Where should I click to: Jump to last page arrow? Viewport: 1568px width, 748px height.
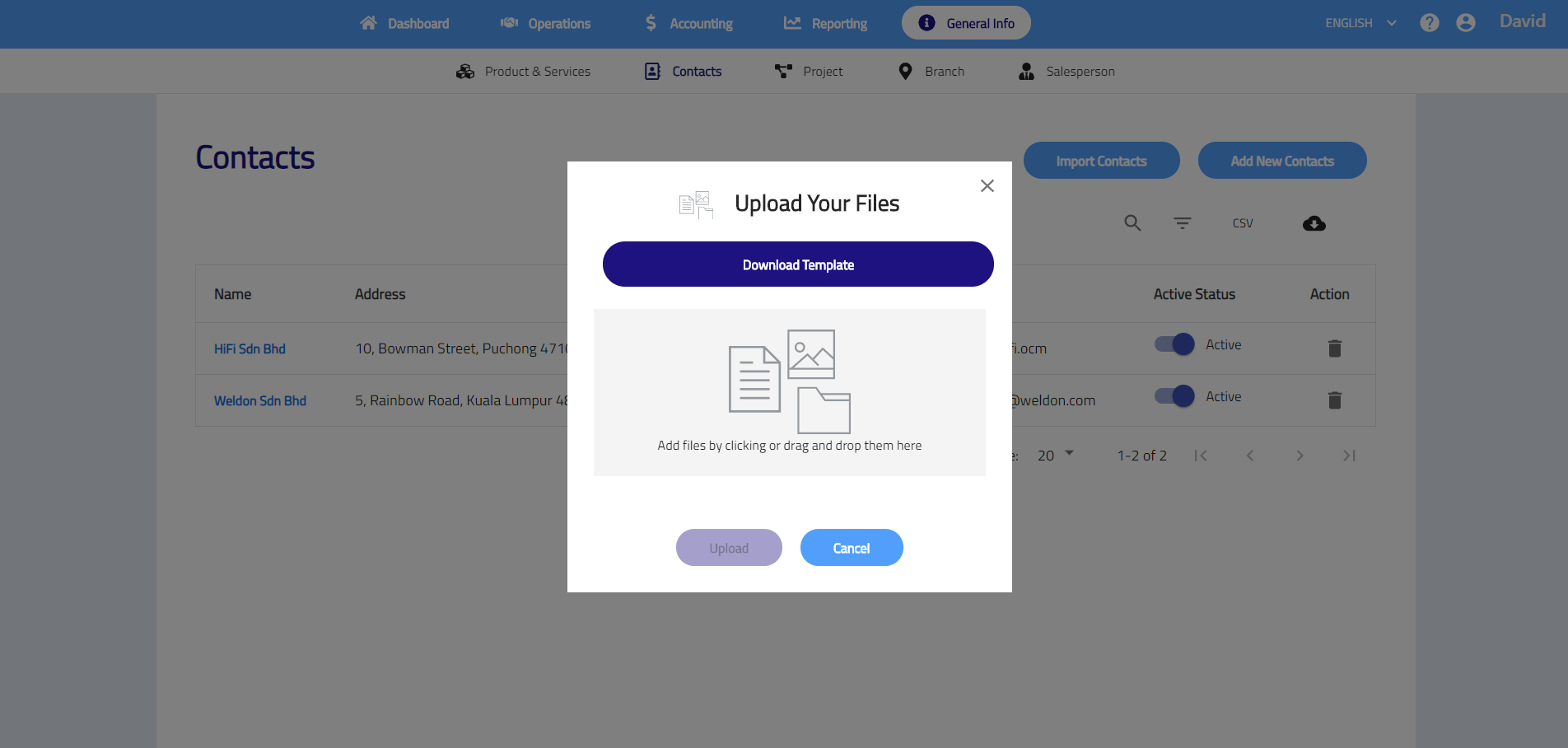tap(1348, 456)
